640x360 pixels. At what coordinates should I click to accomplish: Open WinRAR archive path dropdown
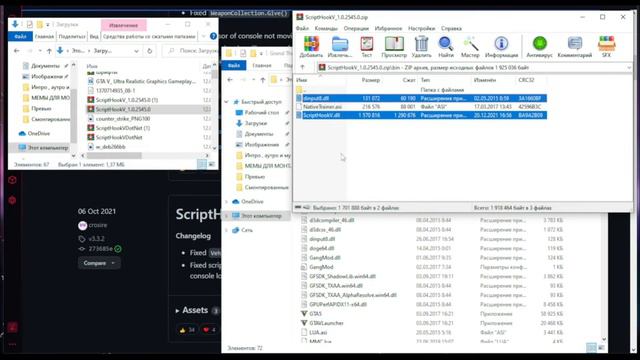(x=629, y=67)
